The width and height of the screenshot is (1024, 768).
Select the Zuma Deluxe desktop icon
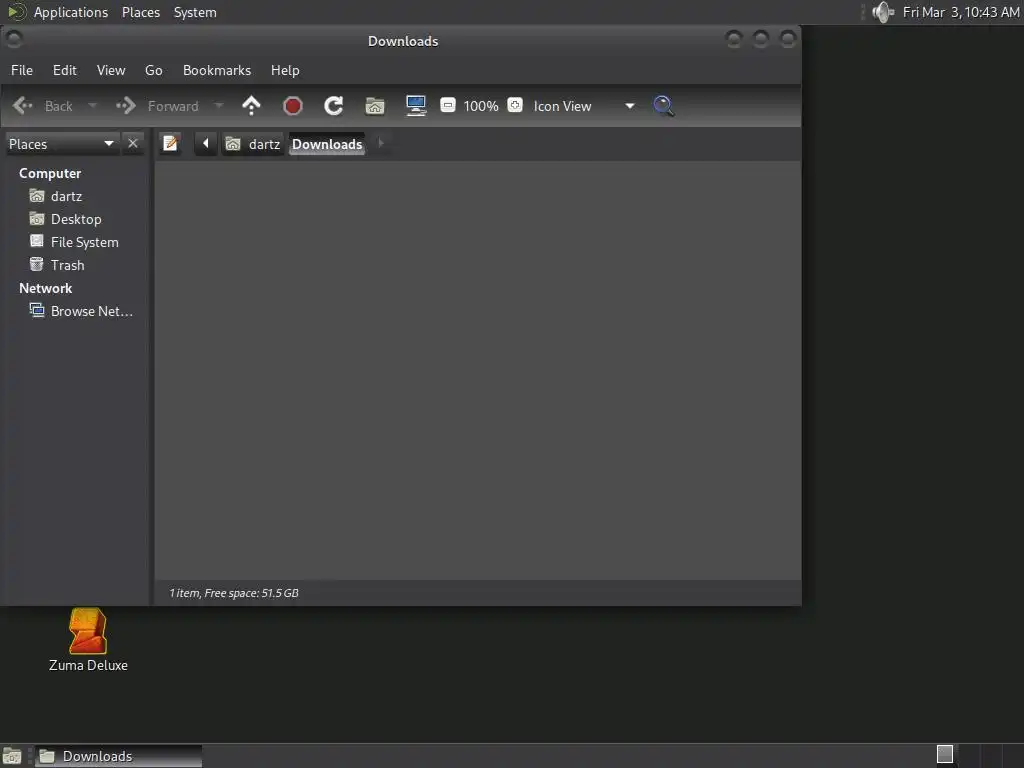(x=88, y=640)
